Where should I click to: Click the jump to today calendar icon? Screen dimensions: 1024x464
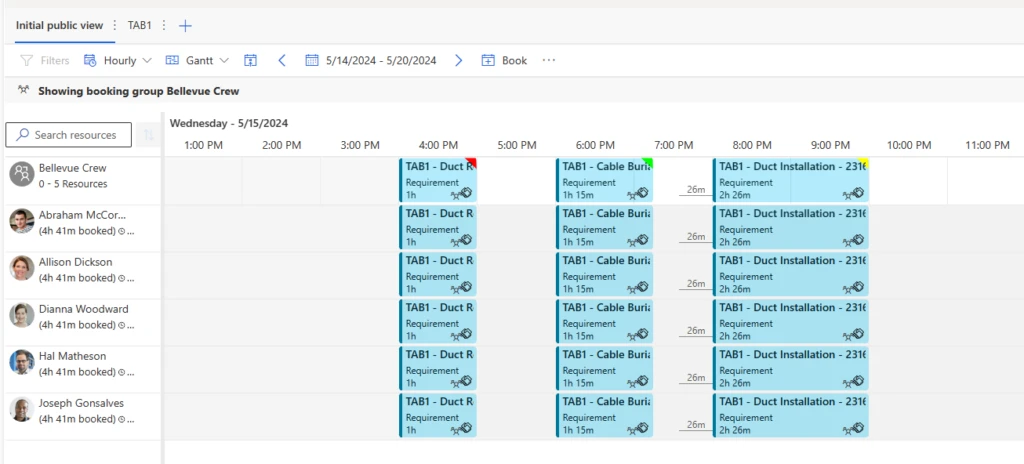[x=250, y=61]
